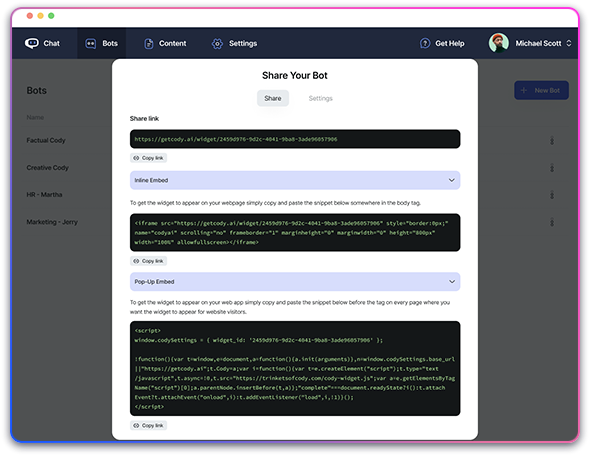Expand the Michael Scott account switcher arrows
Image resolution: width=590 pixels, height=456 pixels.
click(569, 43)
